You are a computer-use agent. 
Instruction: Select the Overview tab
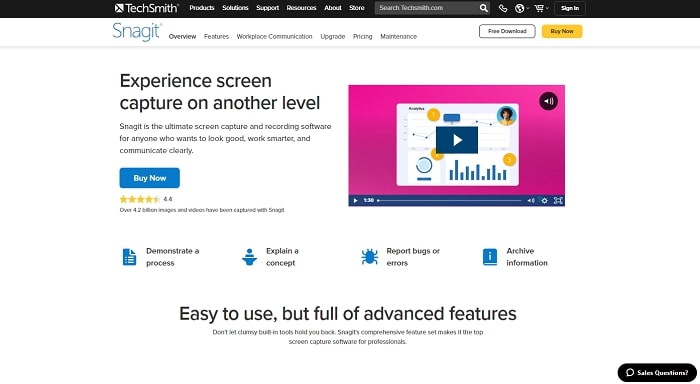click(x=182, y=37)
